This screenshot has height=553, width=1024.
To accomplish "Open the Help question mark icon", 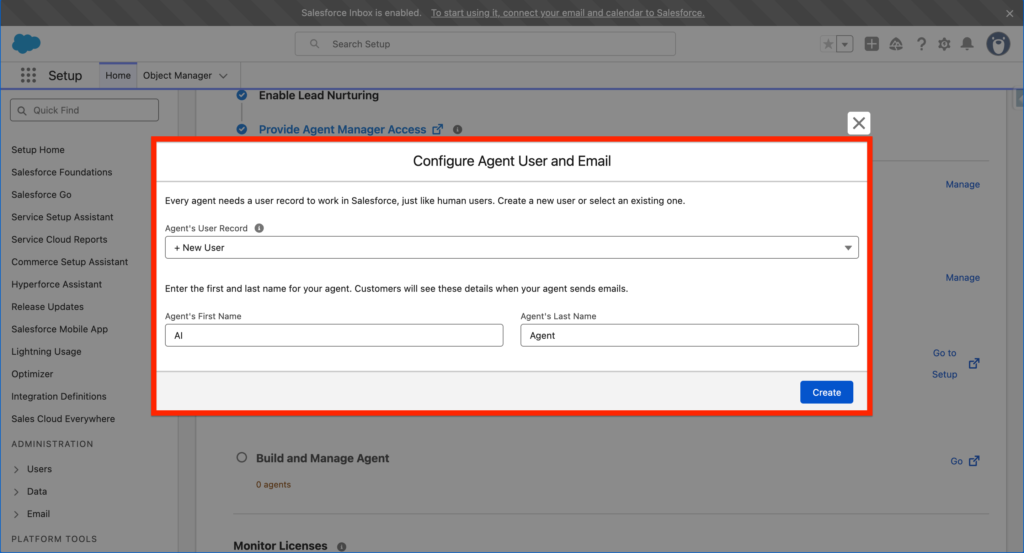I will point(921,44).
